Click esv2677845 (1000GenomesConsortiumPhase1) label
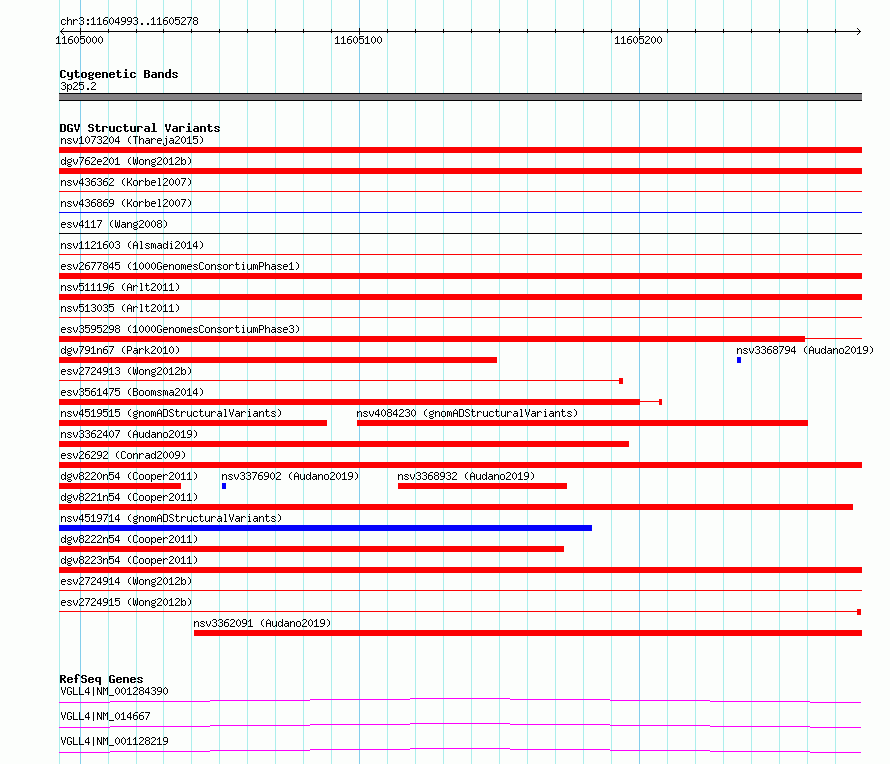This screenshot has height=764, width=890. [180, 266]
